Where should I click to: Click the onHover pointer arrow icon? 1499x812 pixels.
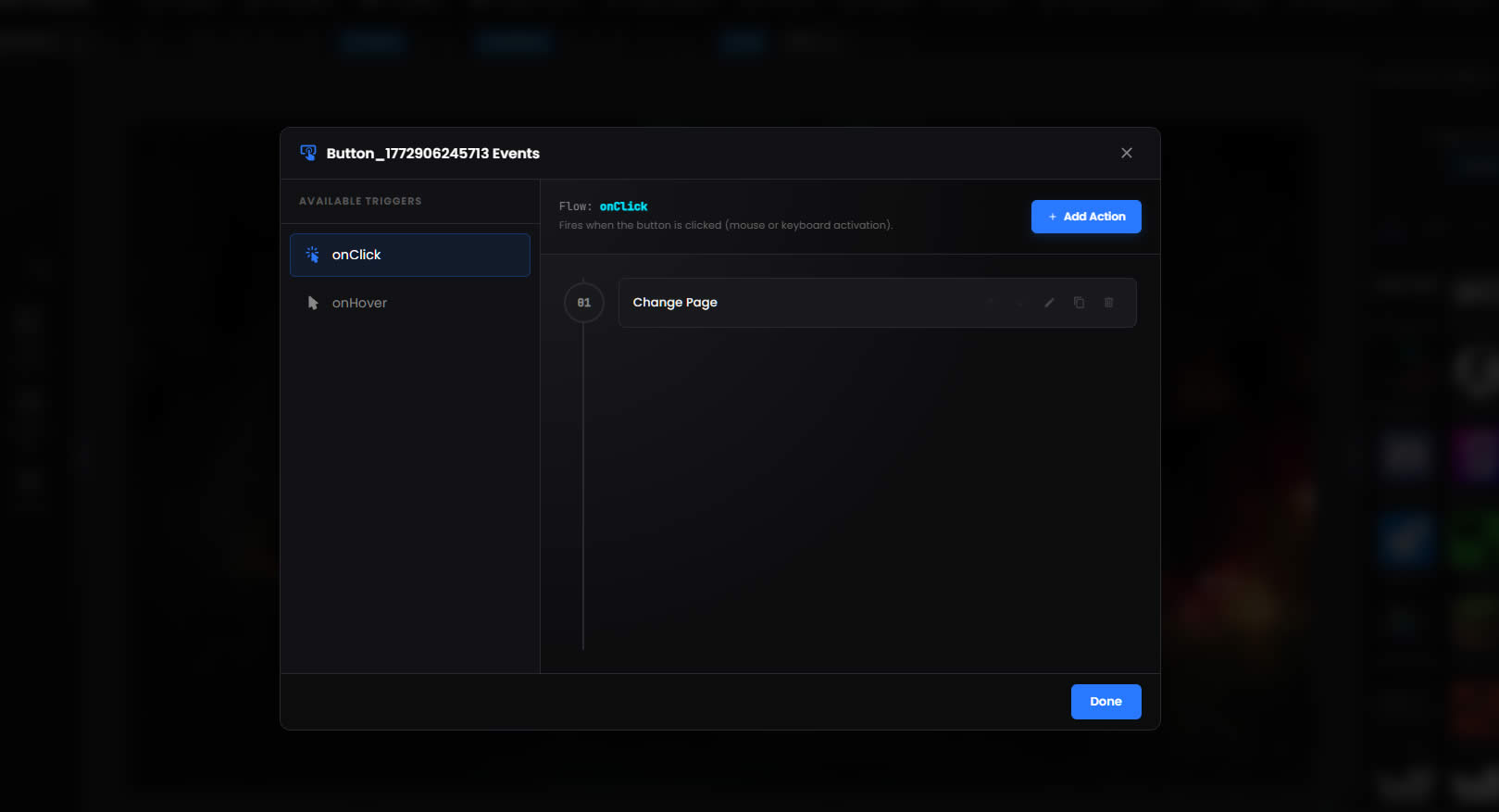pyautogui.click(x=313, y=303)
